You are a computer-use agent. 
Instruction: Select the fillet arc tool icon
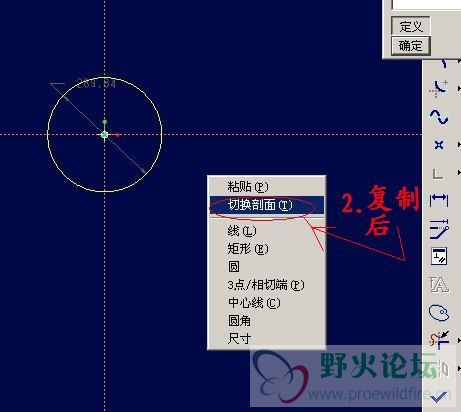pyautogui.click(x=439, y=89)
